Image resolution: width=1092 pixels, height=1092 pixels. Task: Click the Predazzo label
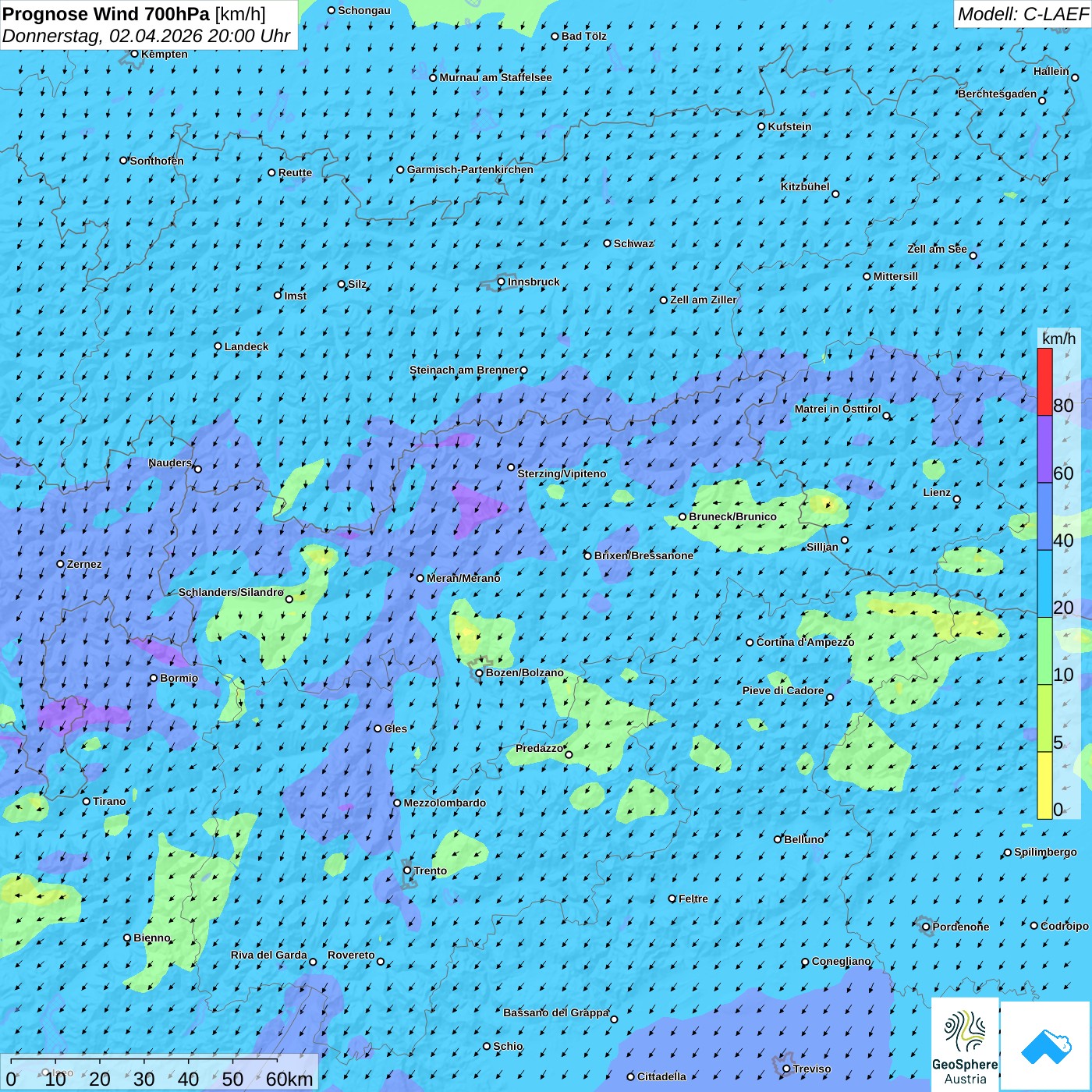(539, 748)
